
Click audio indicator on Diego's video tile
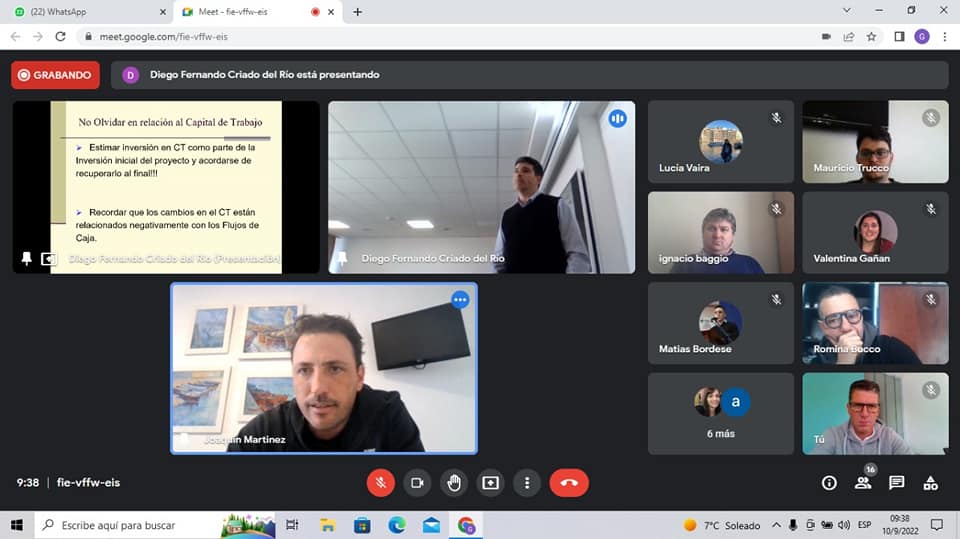pyautogui.click(x=617, y=118)
